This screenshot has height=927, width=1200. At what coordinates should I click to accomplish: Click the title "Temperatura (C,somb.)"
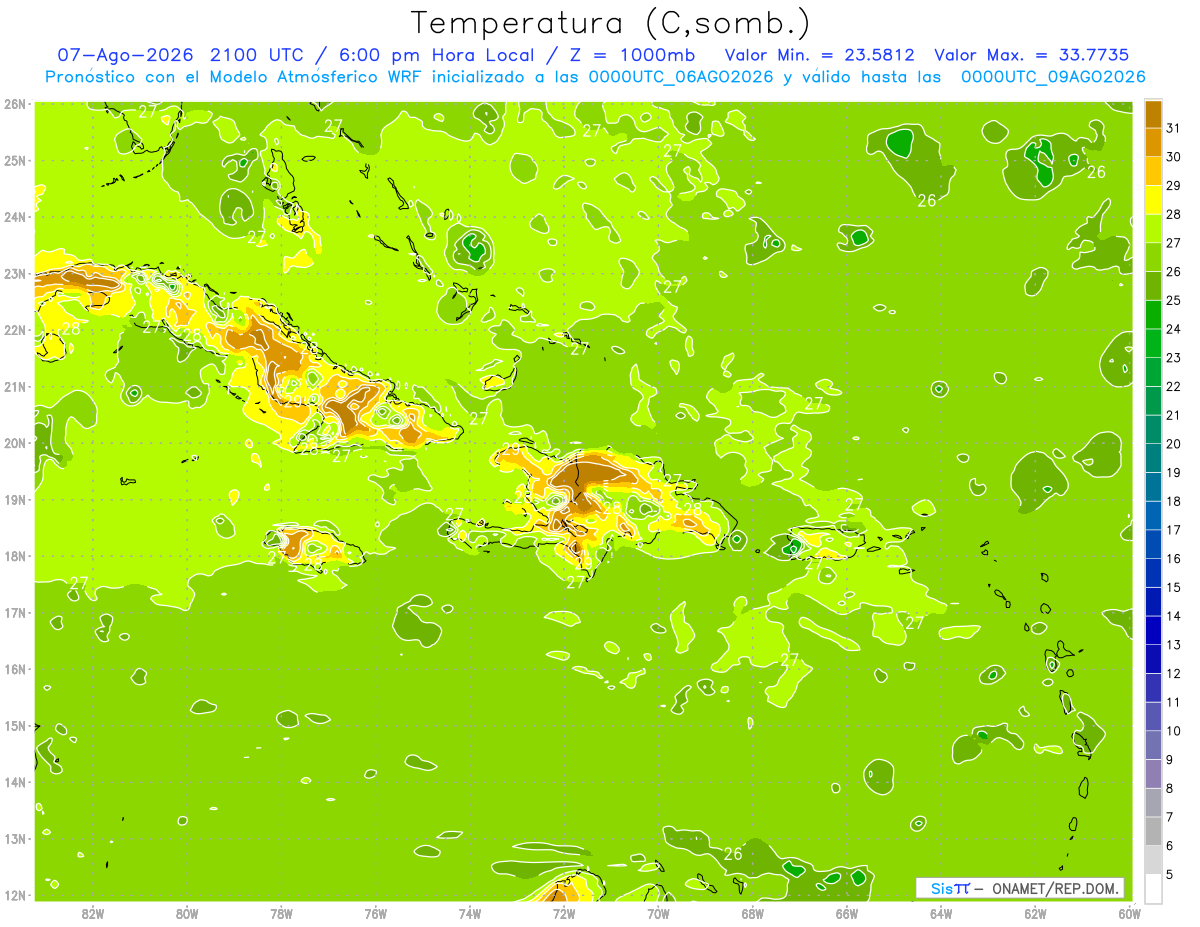[611, 23]
